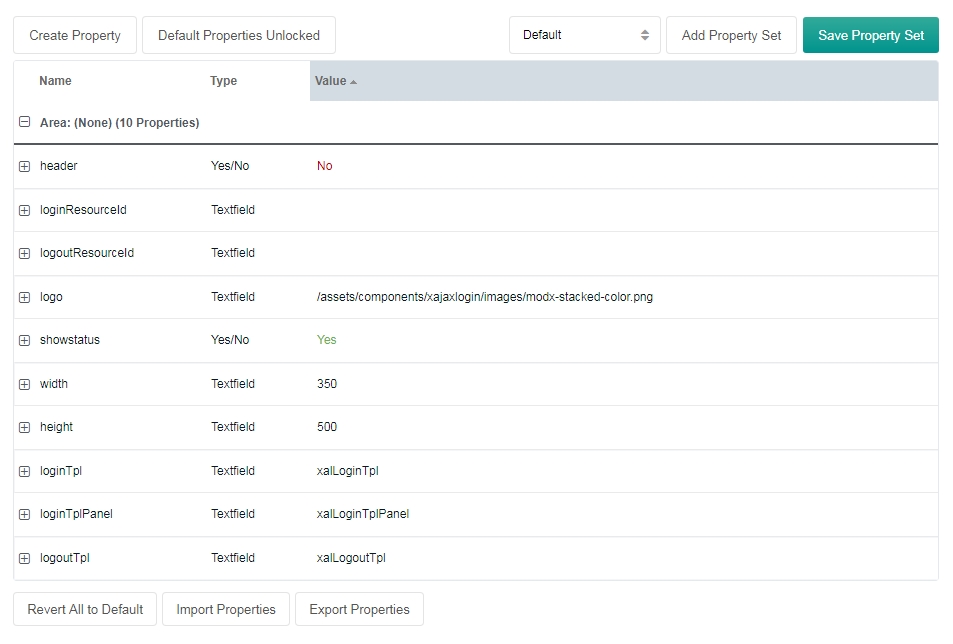Click the plus icon next to logo
The height and width of the screenshot is (644, 953).
click(24, 297)
